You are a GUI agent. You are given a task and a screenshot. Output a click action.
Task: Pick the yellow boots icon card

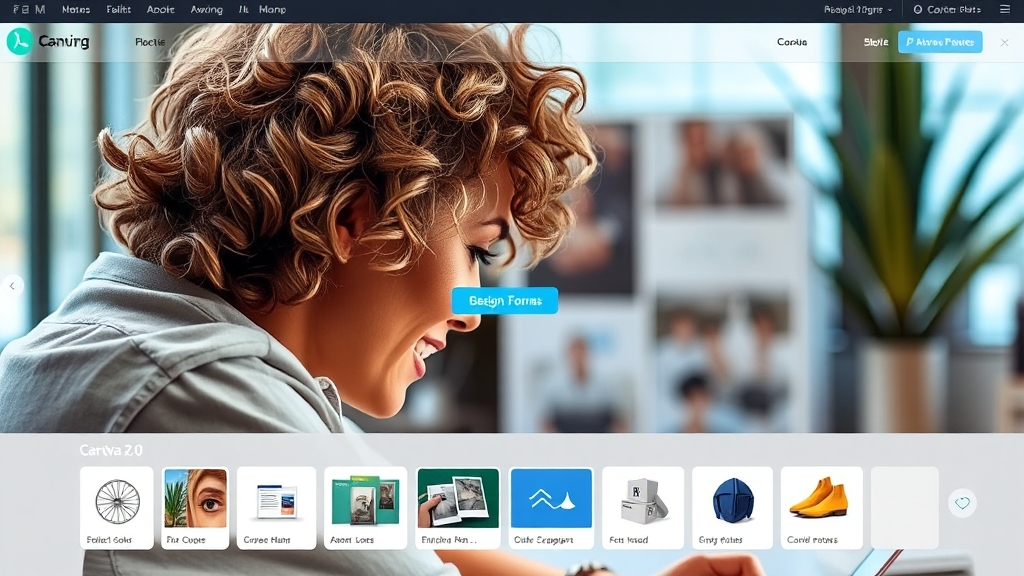pyautogui.click(x=821, y=507)
